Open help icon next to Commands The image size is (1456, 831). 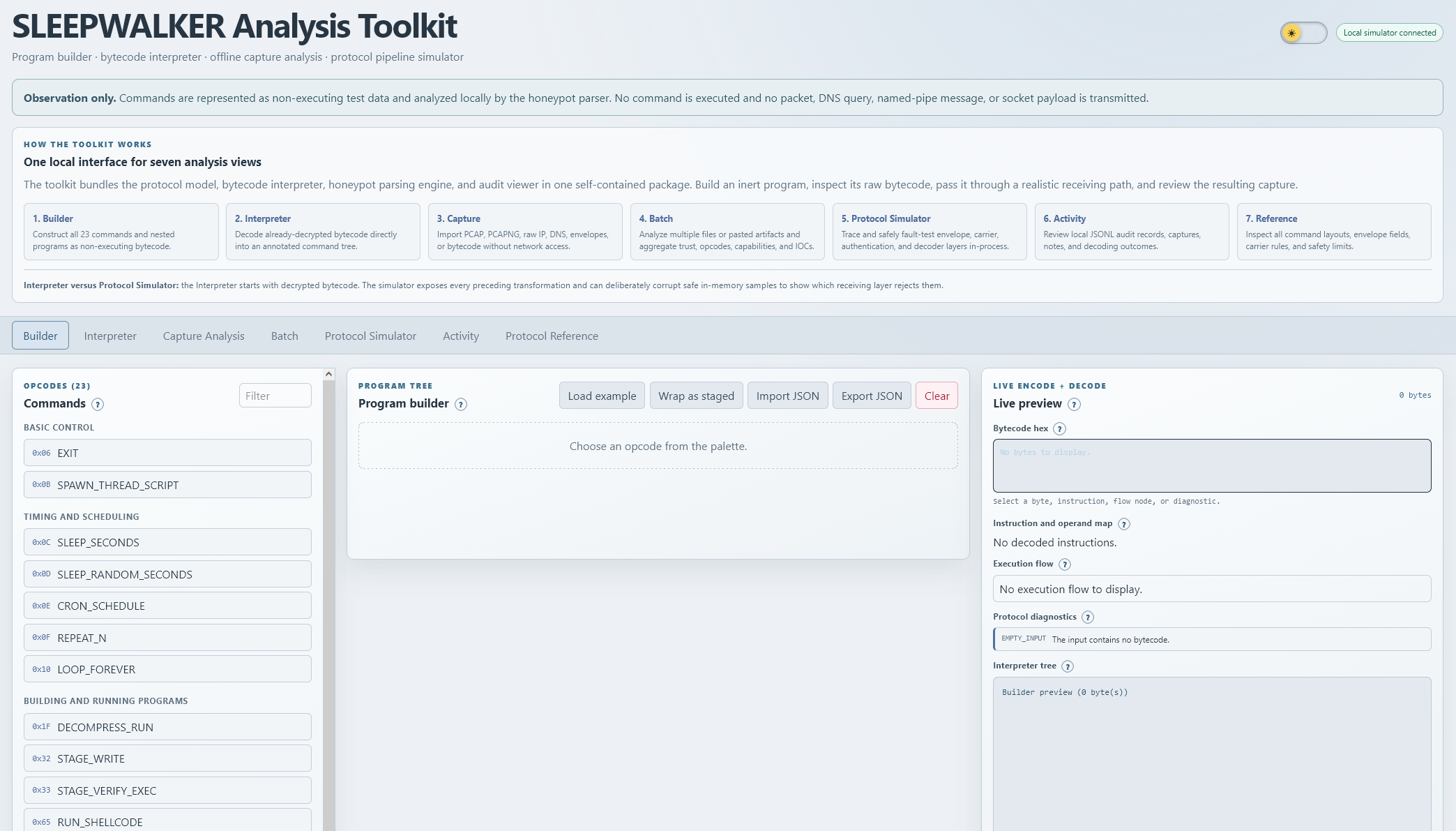98,405
